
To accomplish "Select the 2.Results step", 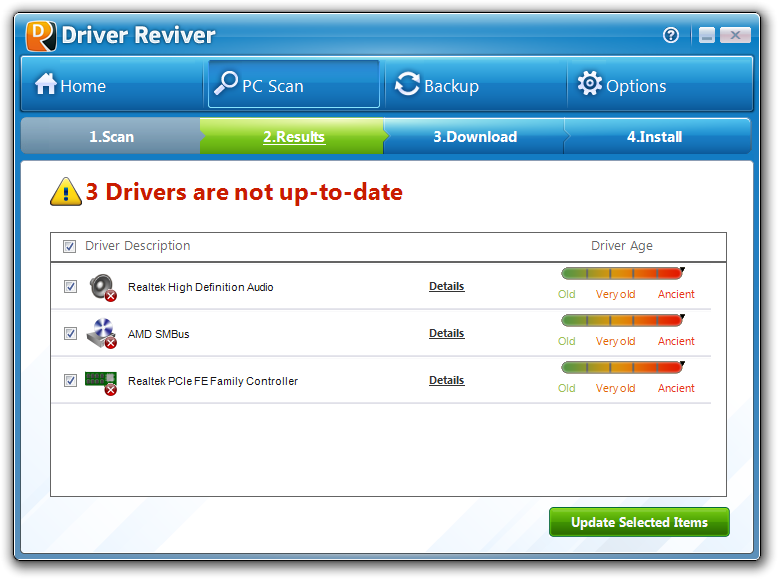I will (x=294, y=136).
